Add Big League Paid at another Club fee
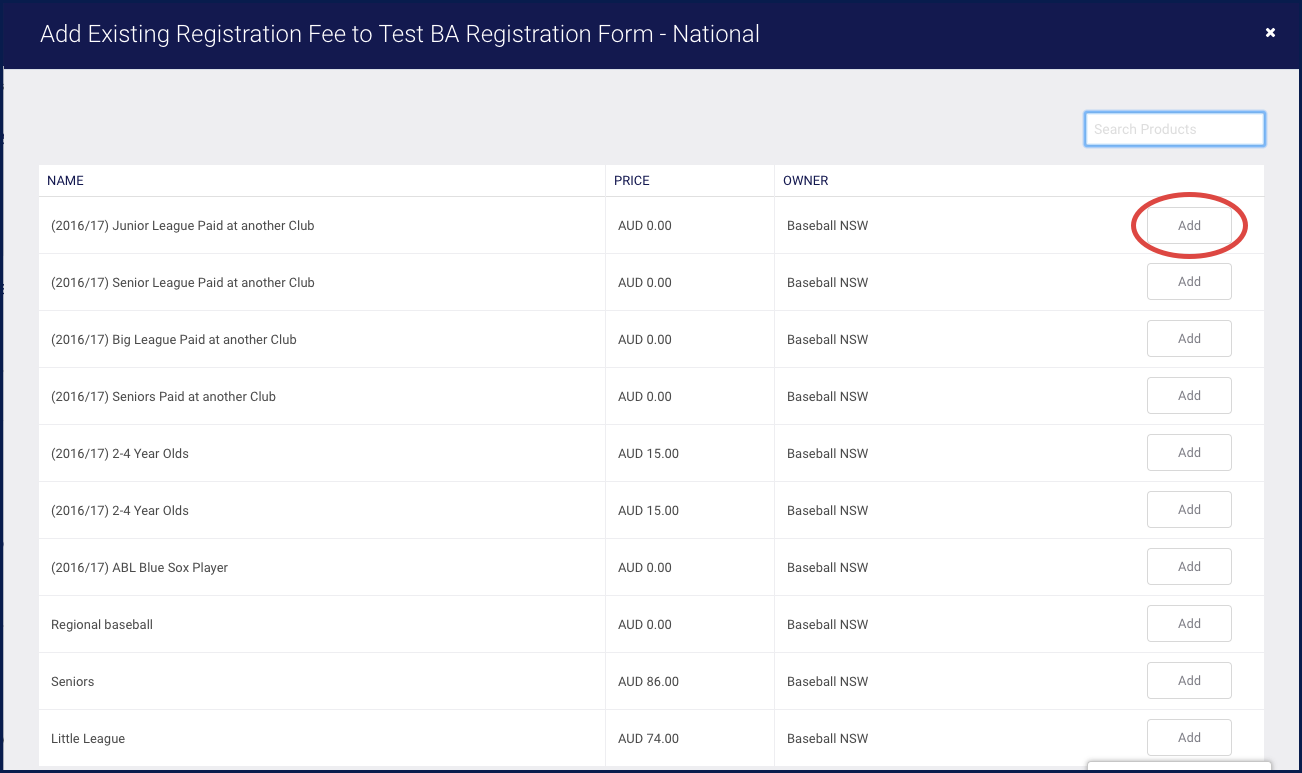Image resolution: width=1302 pixels, height=773 pixels. [x=1188, y=339]
